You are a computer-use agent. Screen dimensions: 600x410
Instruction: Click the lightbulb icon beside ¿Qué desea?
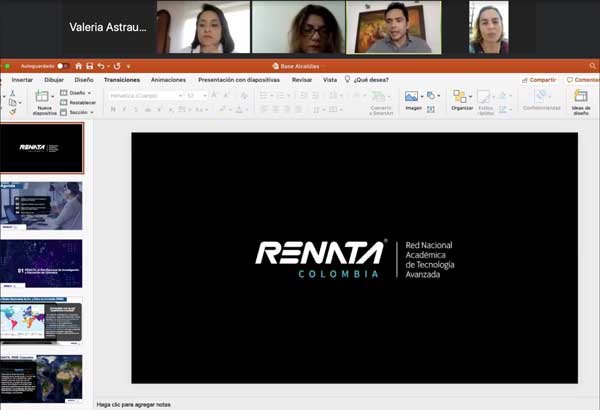(x=347, y=79)
